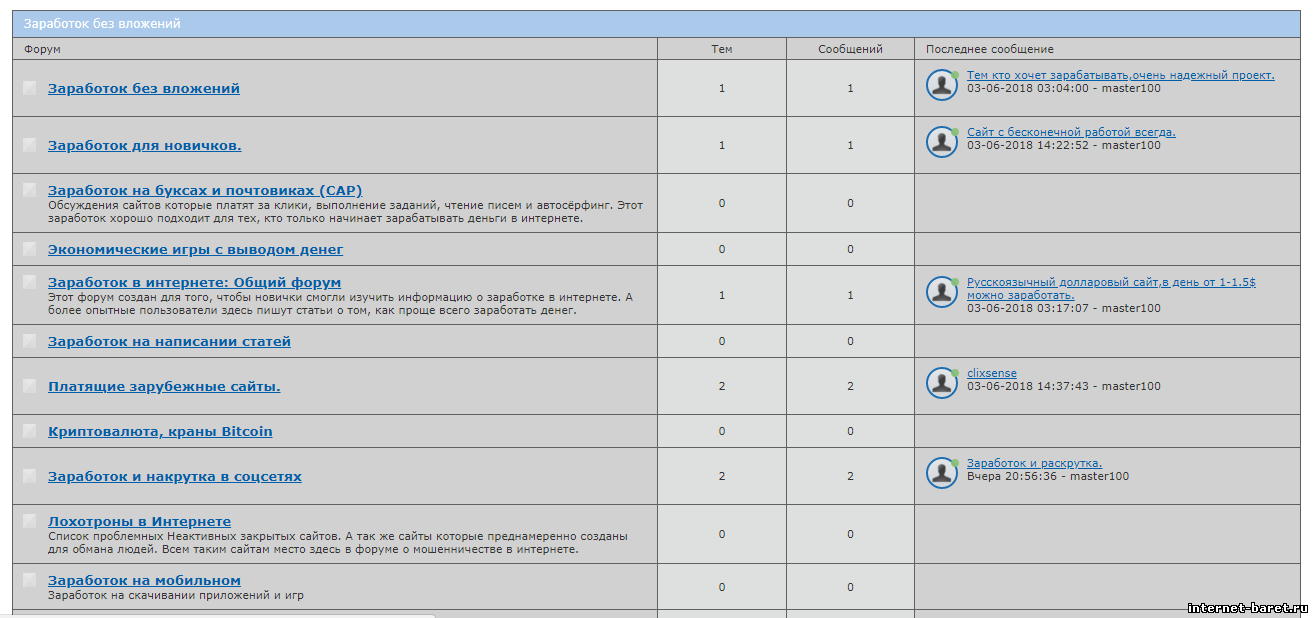
Task: Open "Заработок и накрутка в соцсетях" forum
Action: [174, 476]
